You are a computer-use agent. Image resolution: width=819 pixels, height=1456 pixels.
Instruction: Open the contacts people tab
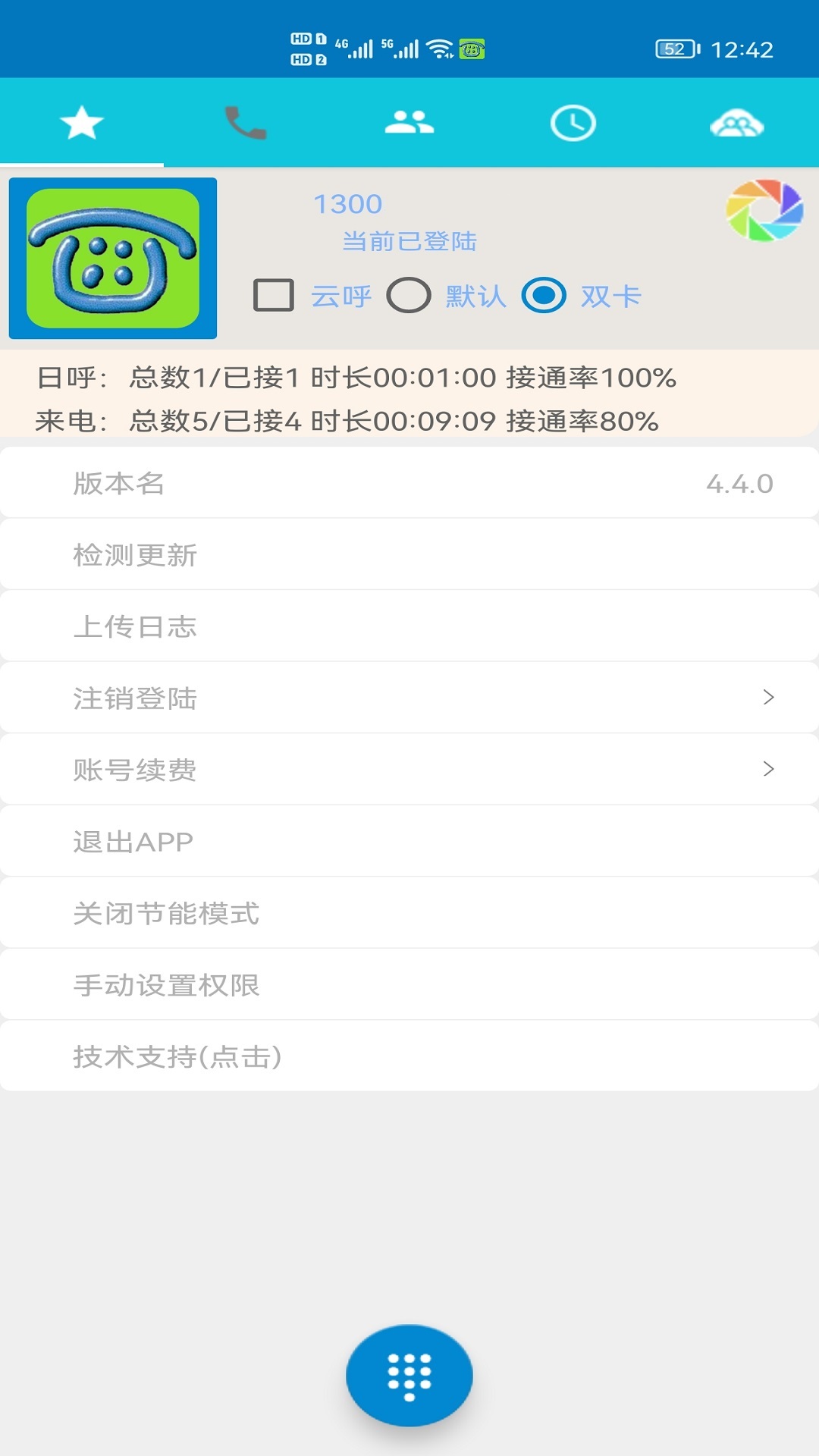[409, 123]
